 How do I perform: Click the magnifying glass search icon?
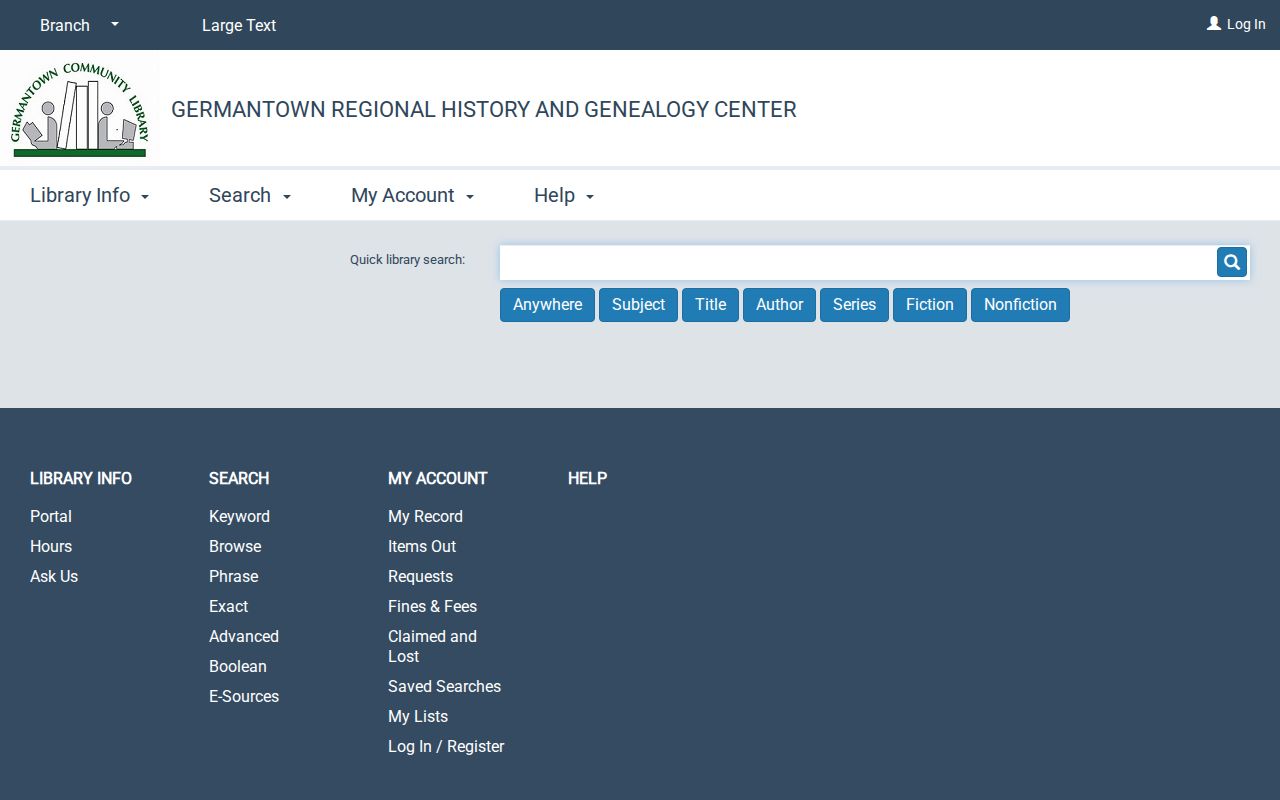[x=1232, y=262]
